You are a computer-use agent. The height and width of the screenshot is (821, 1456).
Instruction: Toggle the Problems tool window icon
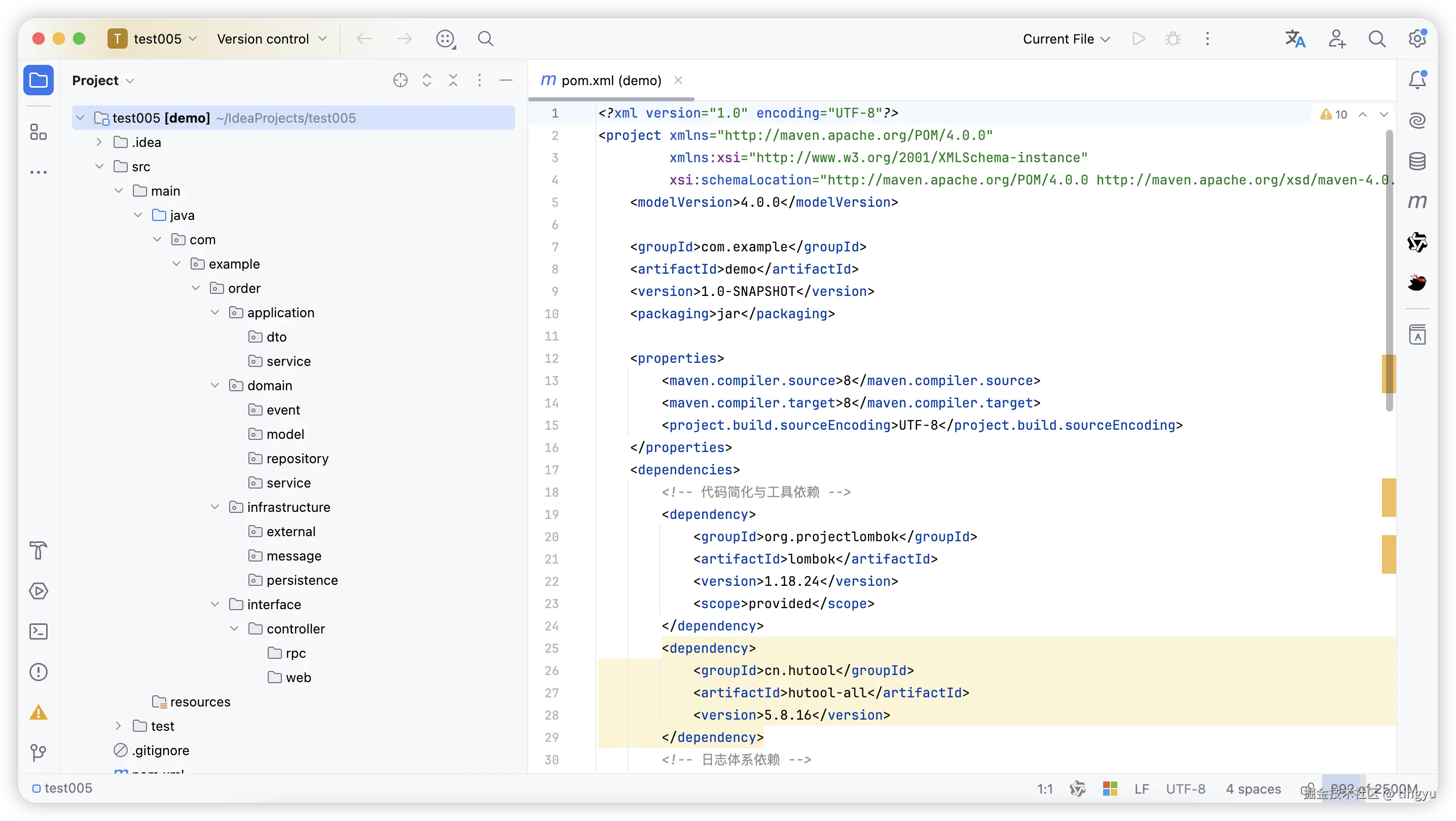point(39,672)
